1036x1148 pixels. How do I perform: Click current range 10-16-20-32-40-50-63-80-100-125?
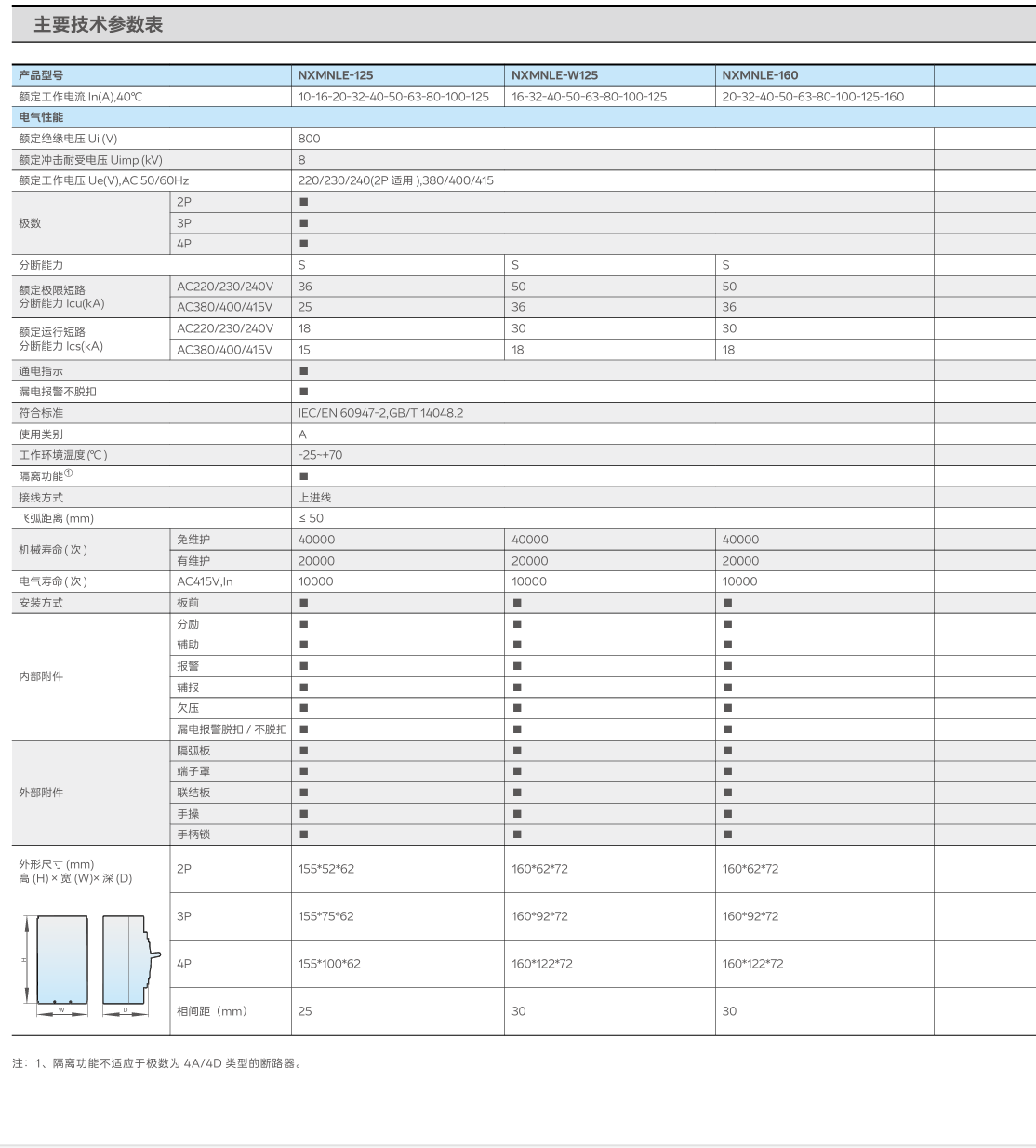(393, 97)
